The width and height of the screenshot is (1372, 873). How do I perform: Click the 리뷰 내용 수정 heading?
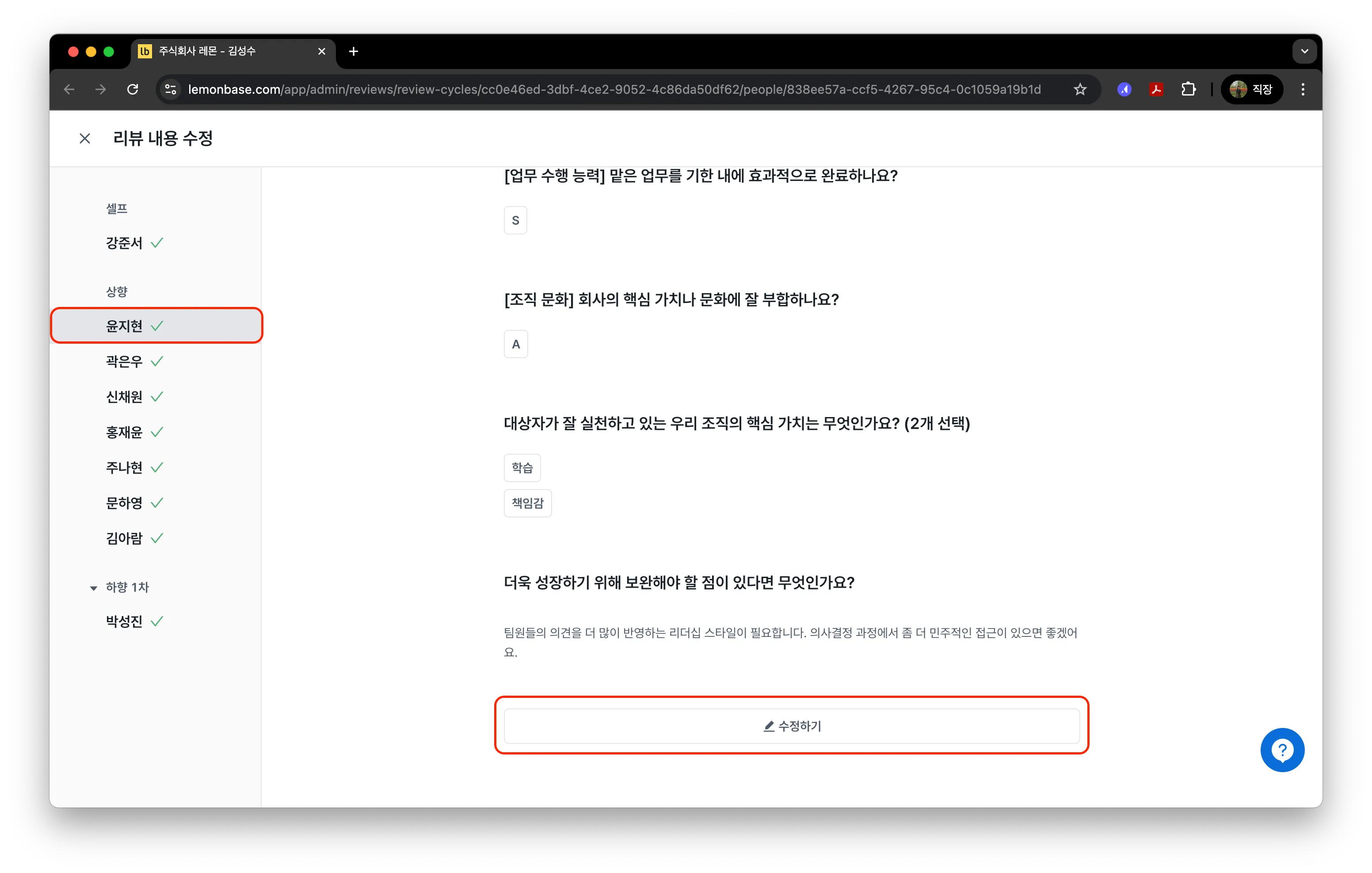pos(163,138)
